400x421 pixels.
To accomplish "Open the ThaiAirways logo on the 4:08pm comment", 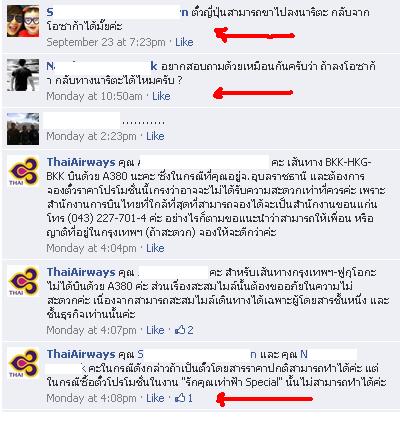I will pyautogui.click(x=23, y=363).
